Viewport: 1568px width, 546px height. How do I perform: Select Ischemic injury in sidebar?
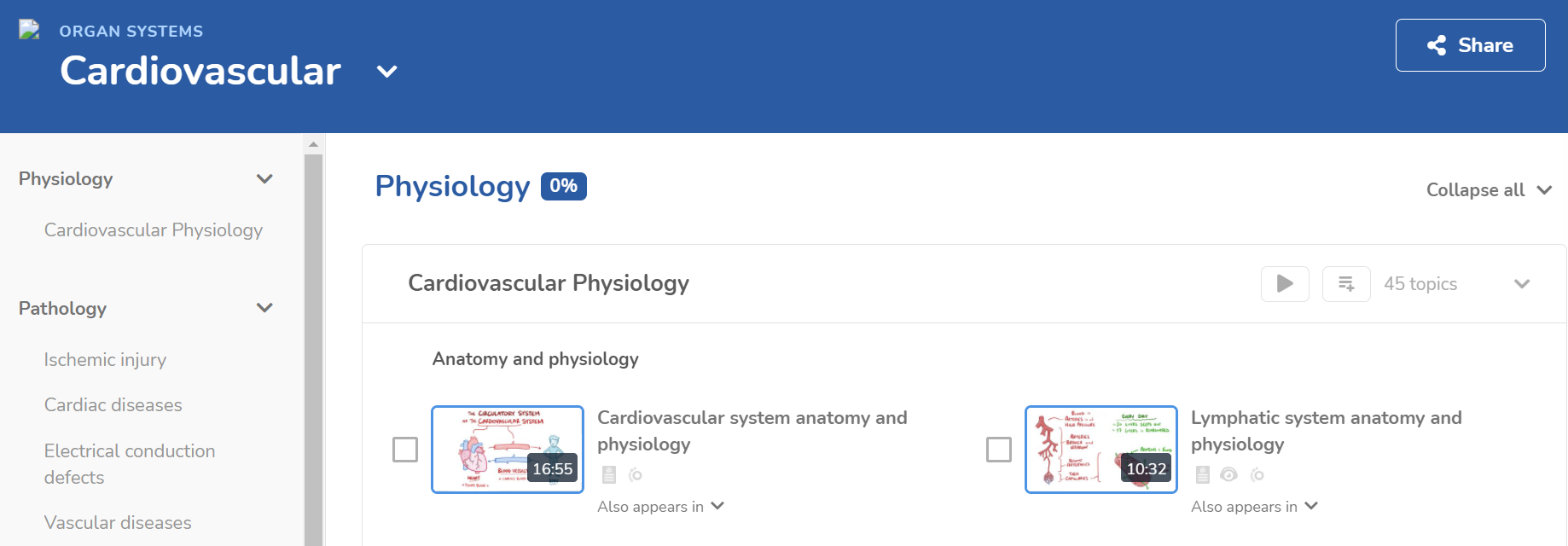[105, 360]
